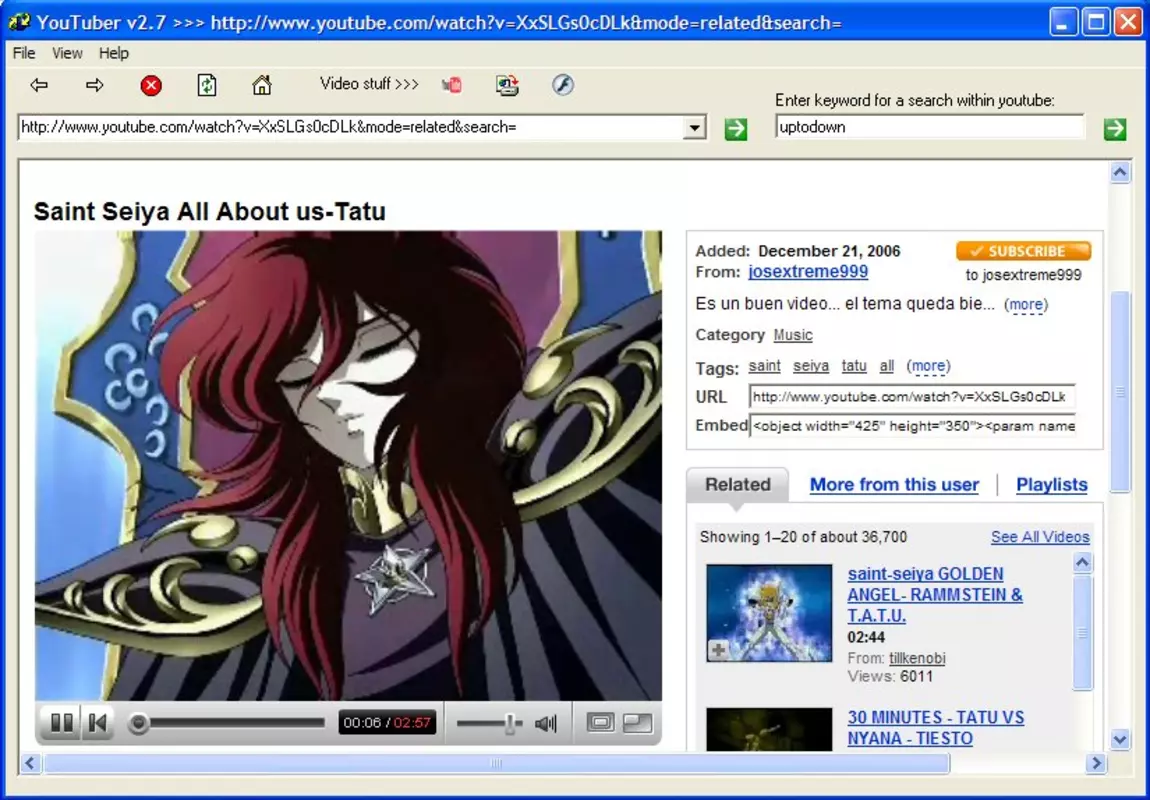Click the horizontal scroll right arrow
1150x800 pixels.
(x=1096, y=763)
